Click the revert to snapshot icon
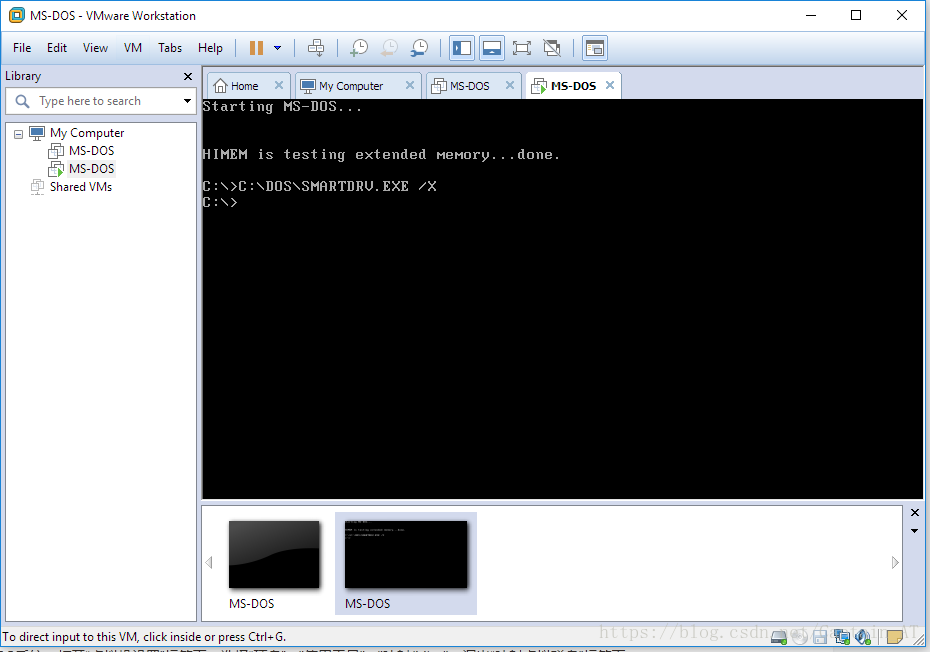930x652 pixels. click(x=389, y=48)
